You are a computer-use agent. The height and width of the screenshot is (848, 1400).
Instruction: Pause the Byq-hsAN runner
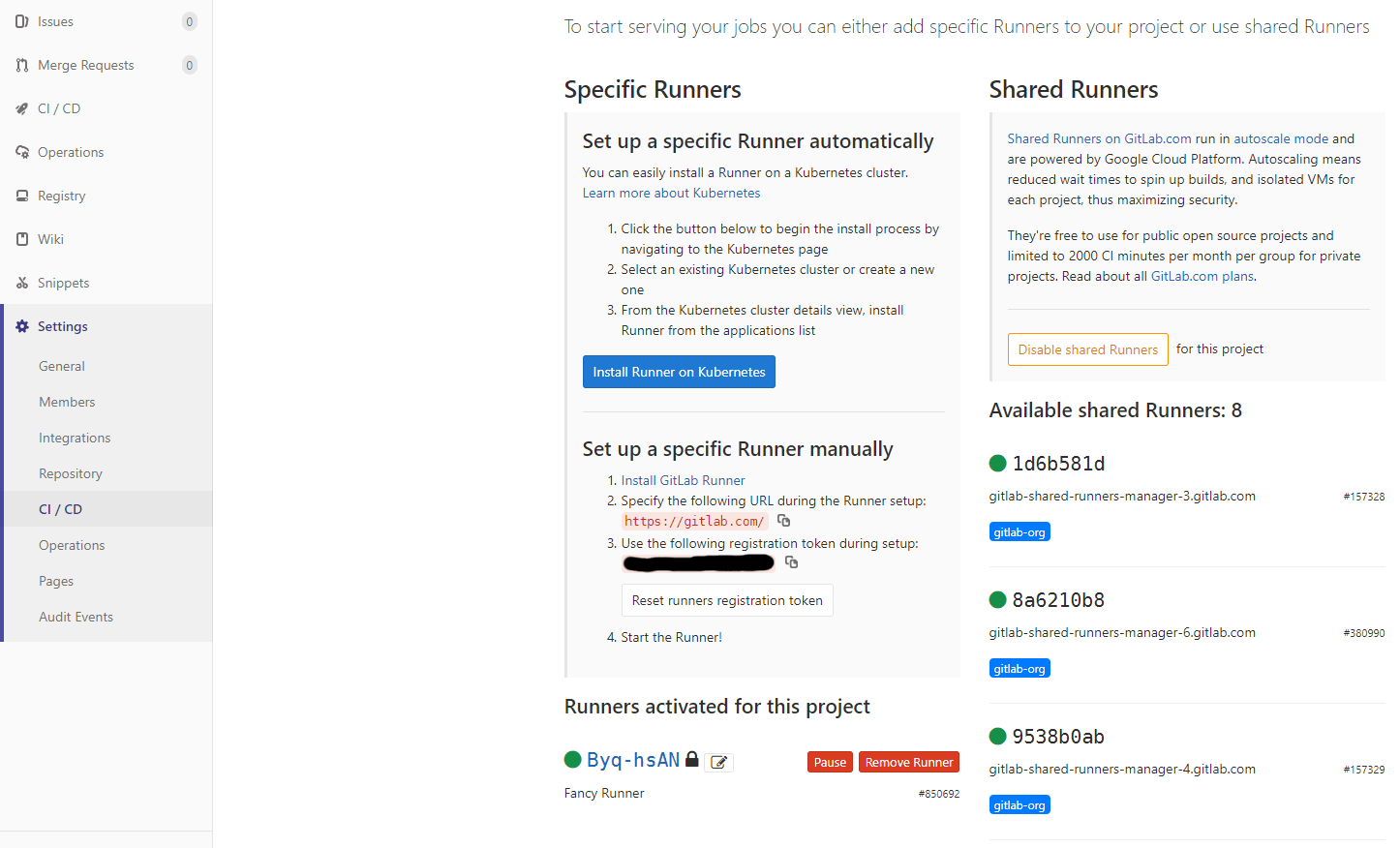coord(830,762)
